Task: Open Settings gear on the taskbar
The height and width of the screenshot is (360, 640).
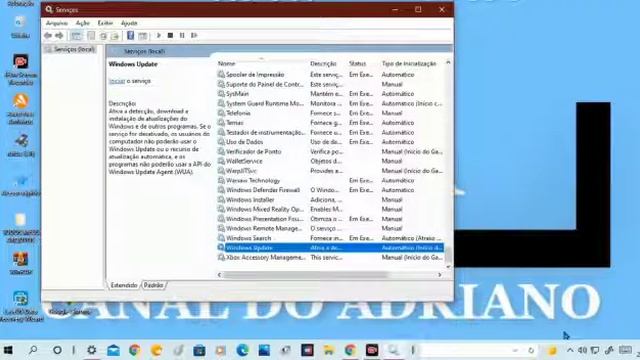Action: pyautogui.click(x=92, y=350)
